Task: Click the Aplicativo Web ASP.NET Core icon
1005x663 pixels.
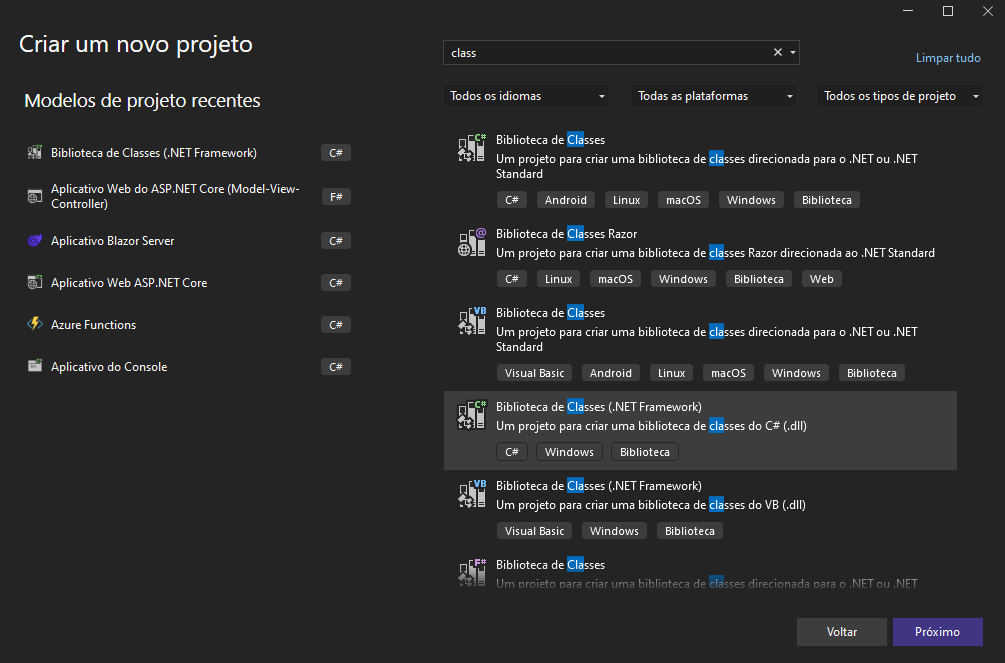Action: pyautogui.click(x=35, y=282)
